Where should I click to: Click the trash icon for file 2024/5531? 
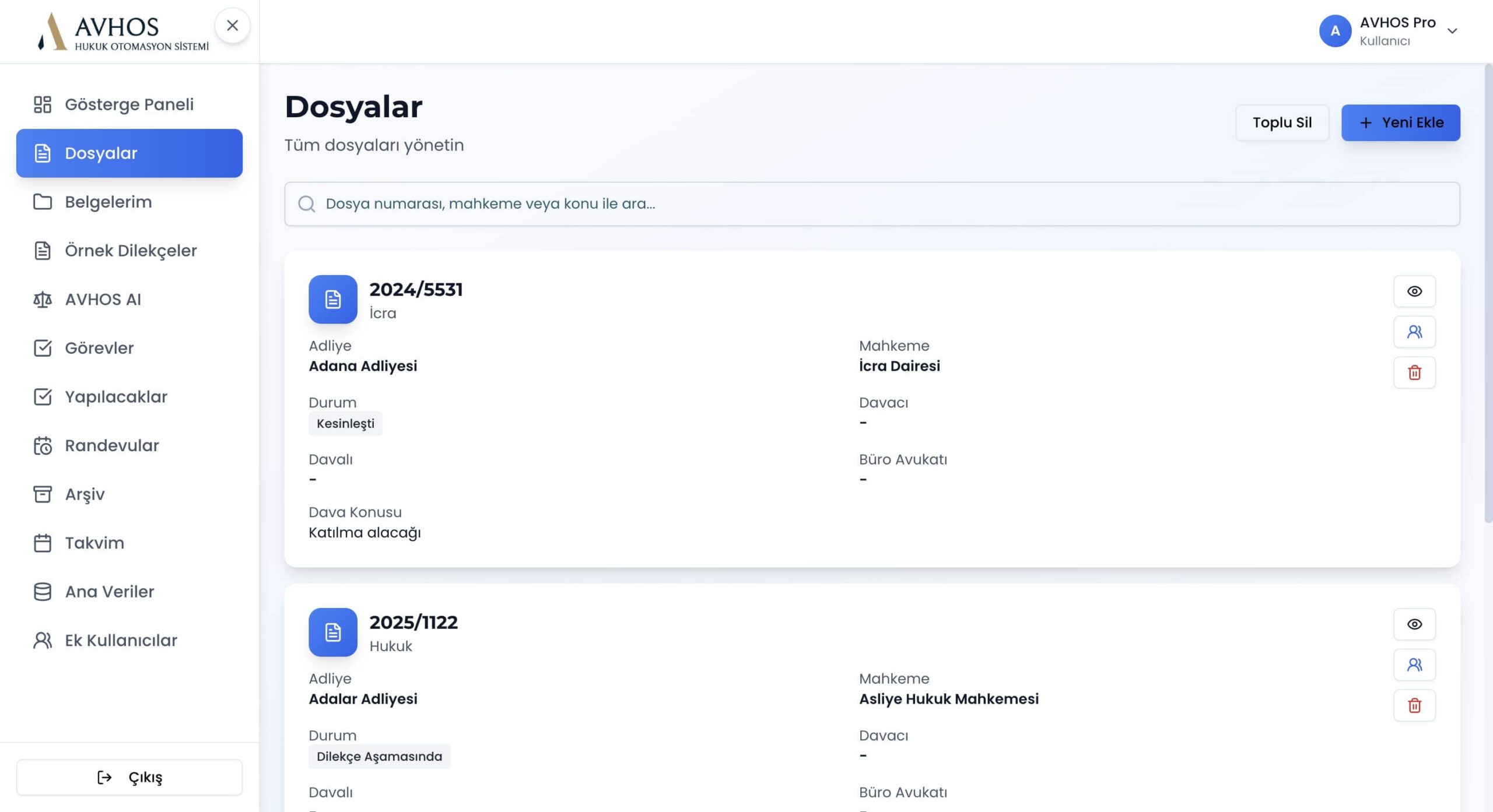click(1414, 372)
